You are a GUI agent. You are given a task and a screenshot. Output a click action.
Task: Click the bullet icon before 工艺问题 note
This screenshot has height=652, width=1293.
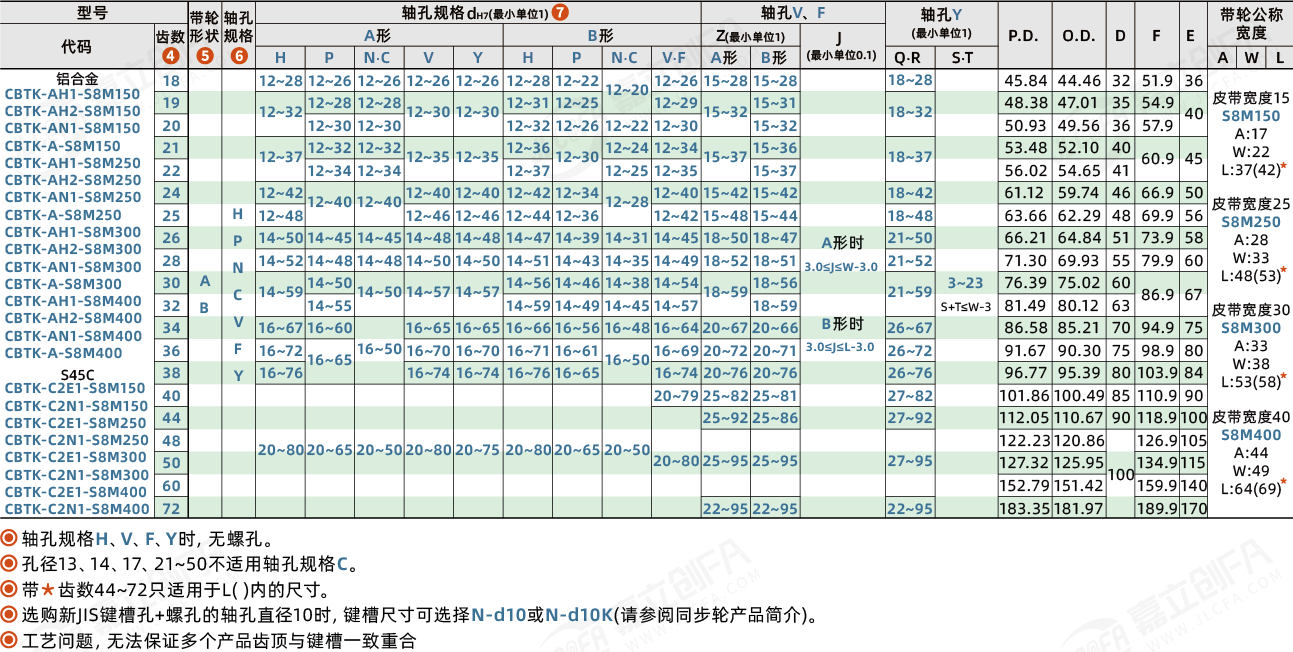click(x=9, y=640)
